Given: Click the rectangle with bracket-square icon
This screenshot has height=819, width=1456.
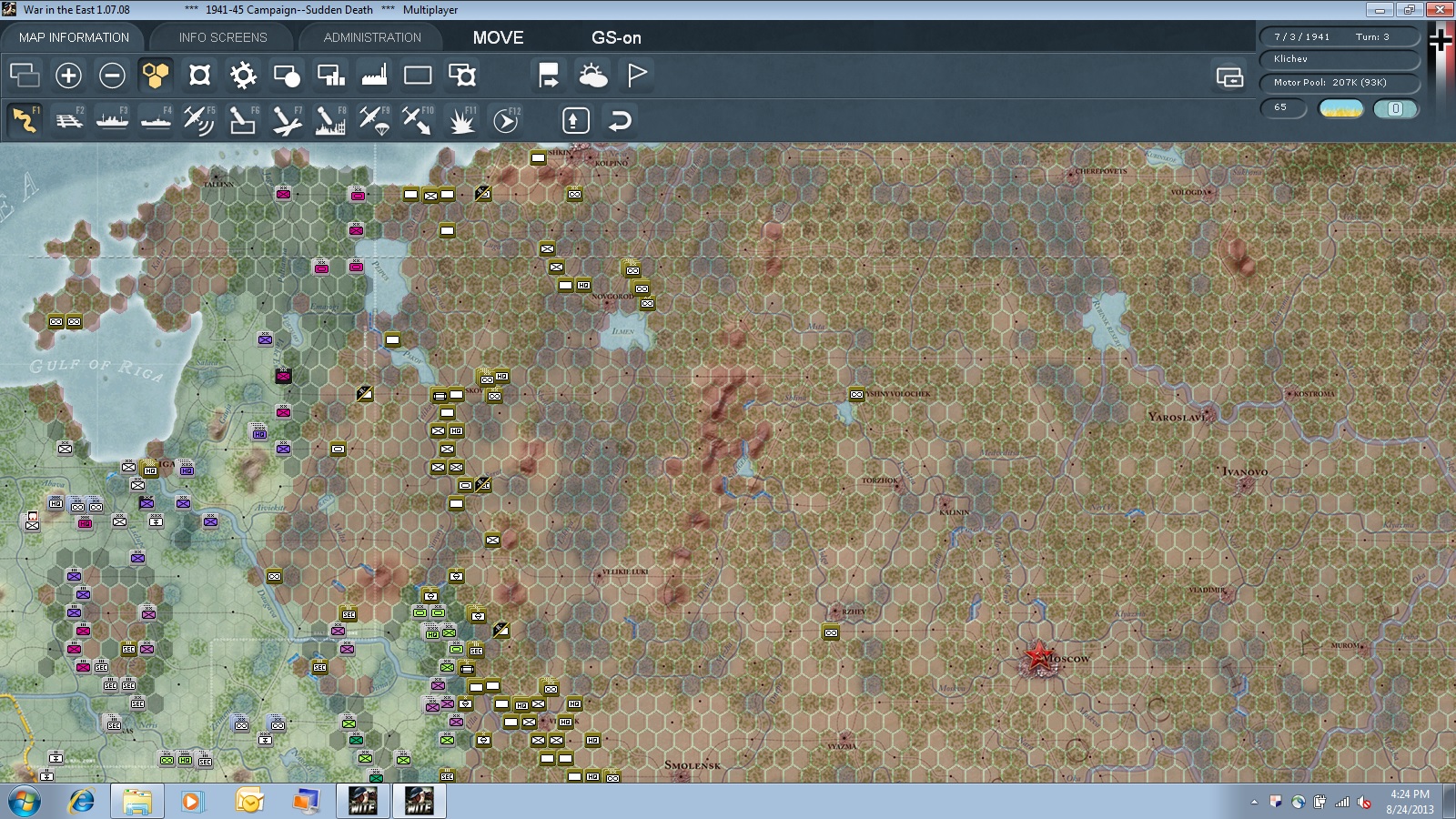Looking at the screenshot, I should click(x=462, y=76).
